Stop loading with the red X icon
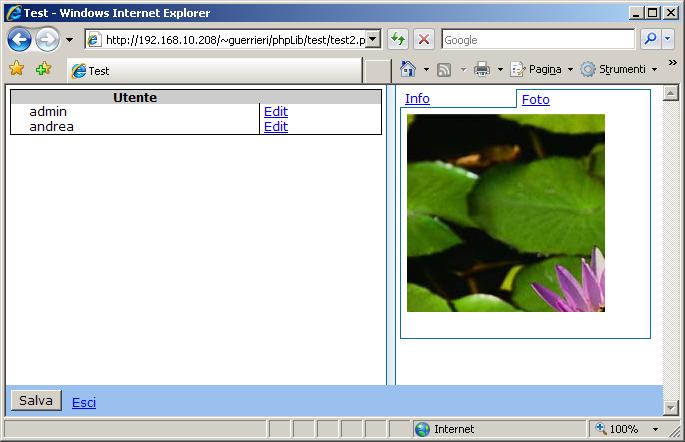 pyautogui.click(x=423, y=40)
